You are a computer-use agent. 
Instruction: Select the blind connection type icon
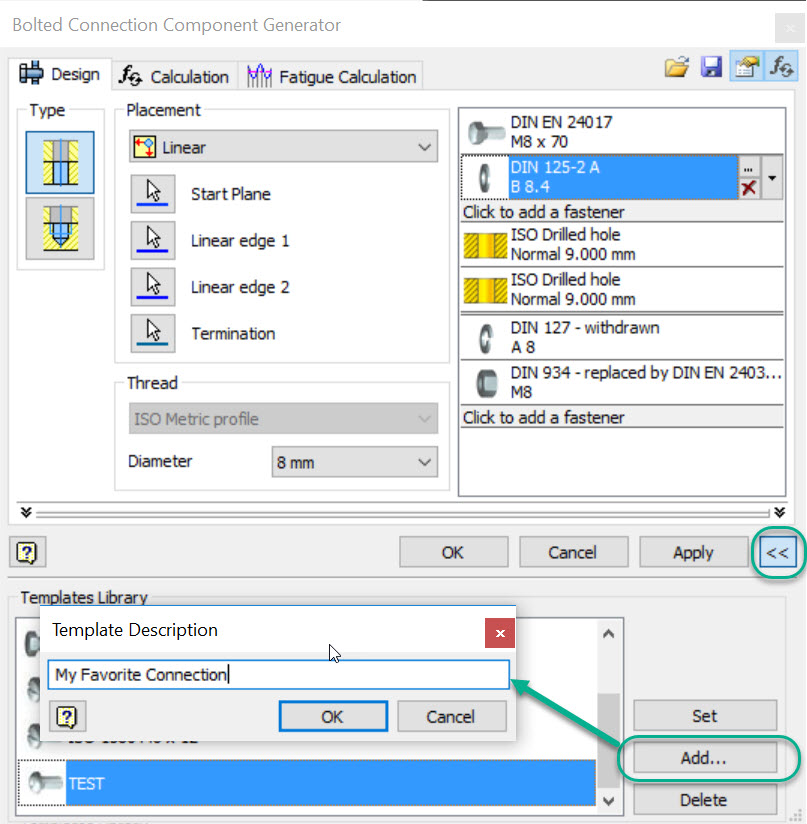[60, 229]
